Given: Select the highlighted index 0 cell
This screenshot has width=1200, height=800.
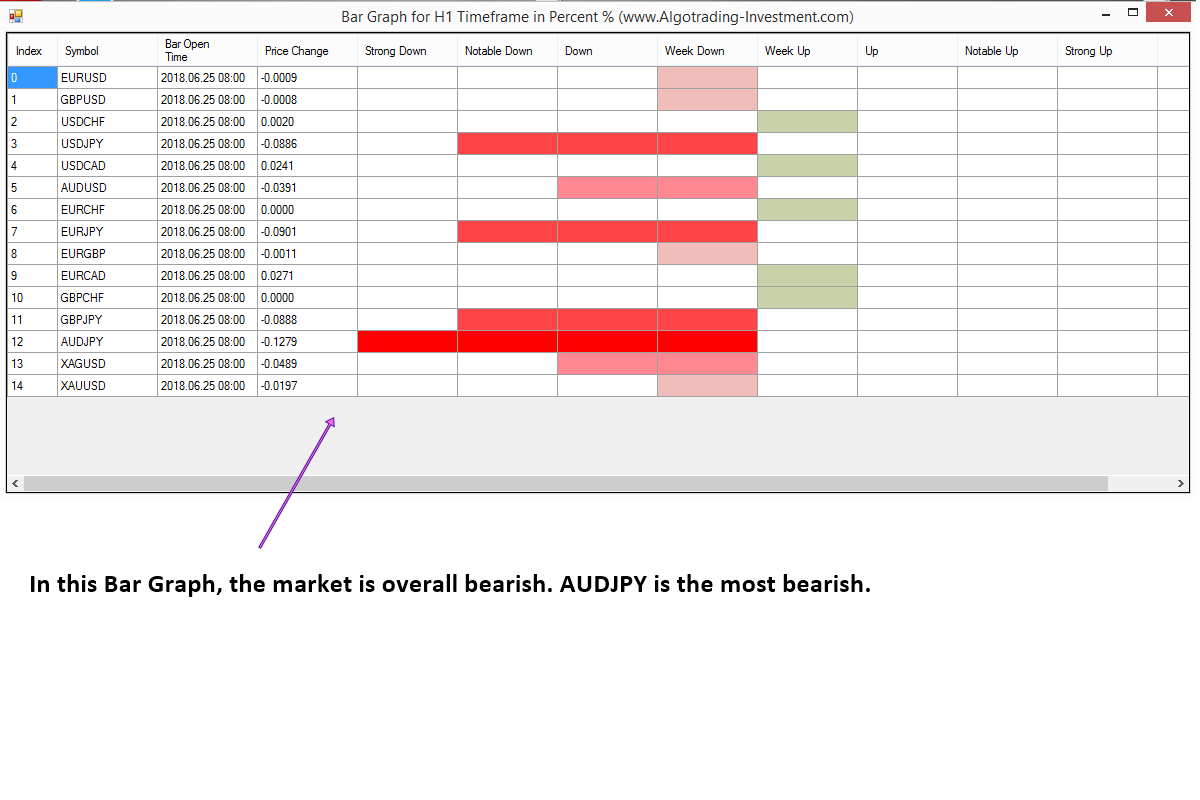Looking at the screenshot, I should pyautogui.click(x=32, y=78).
